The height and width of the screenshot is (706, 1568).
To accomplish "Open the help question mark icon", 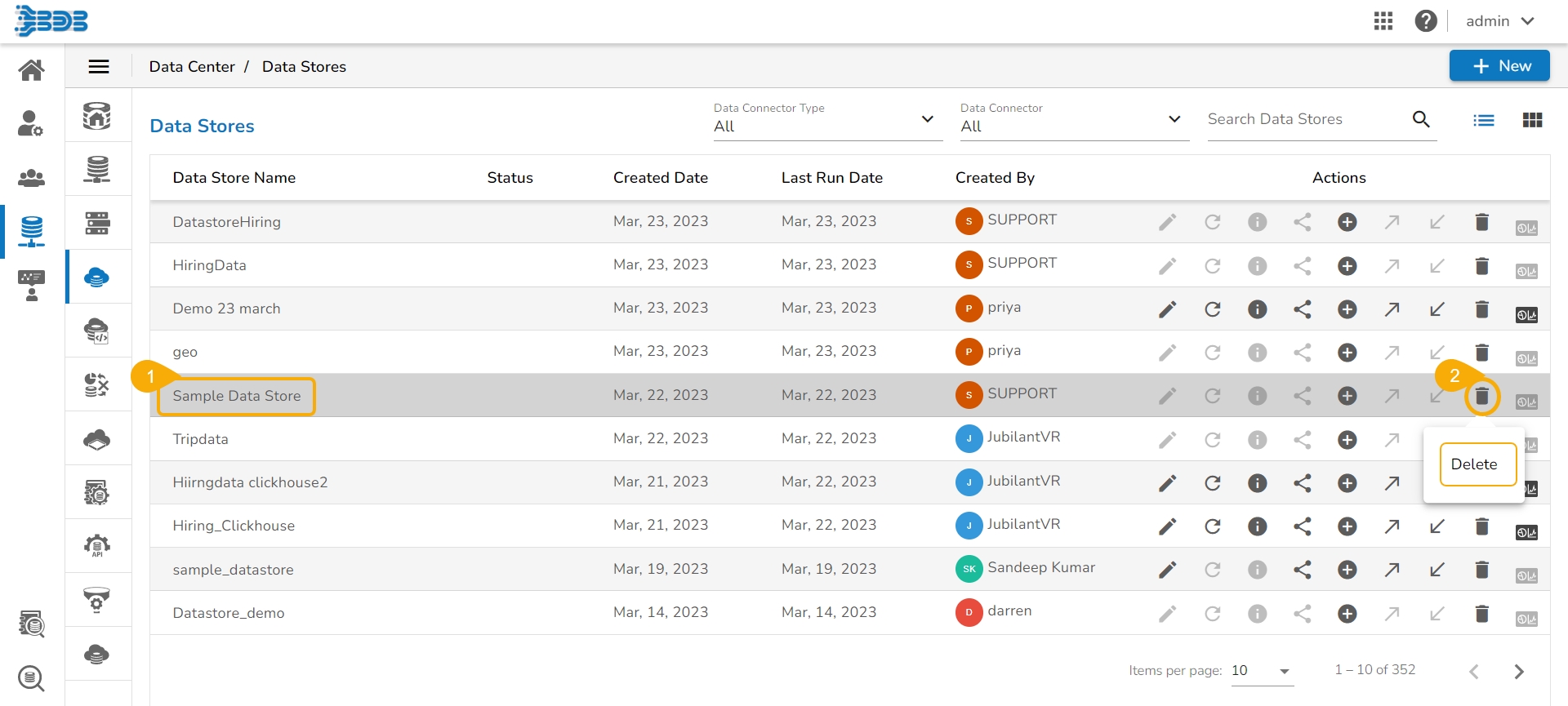I will click(x=1426, y=21).
